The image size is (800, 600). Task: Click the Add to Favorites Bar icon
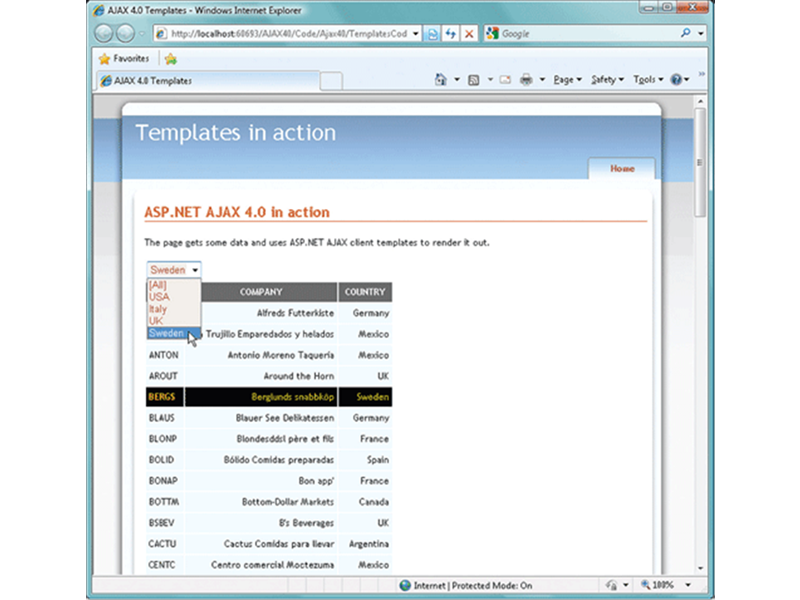click(170, 59)
